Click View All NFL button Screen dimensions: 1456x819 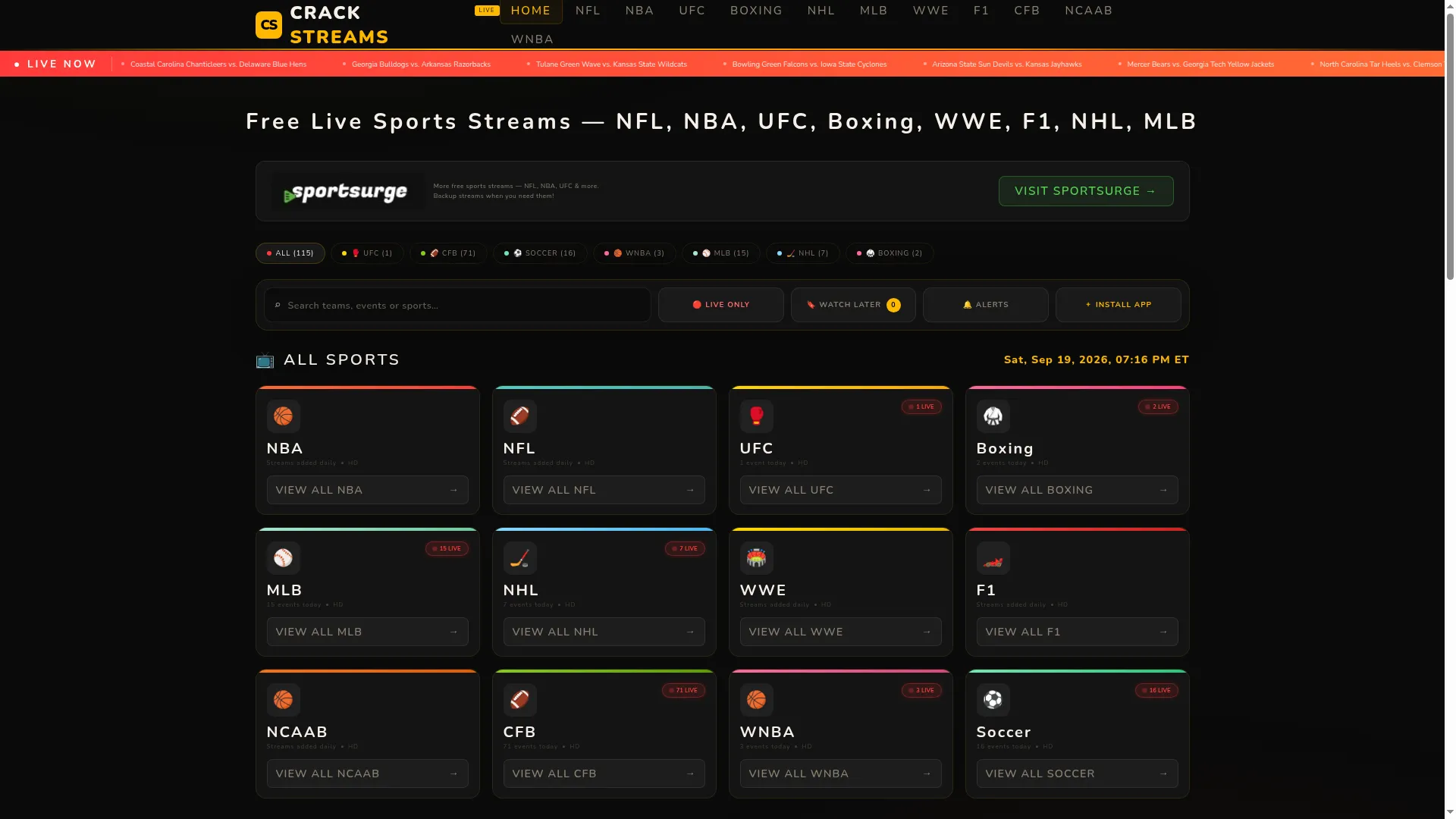tap(604, 490)
